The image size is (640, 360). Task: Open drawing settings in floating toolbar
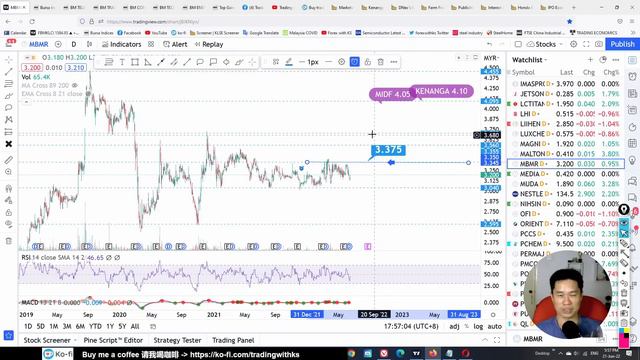(341, 62)
